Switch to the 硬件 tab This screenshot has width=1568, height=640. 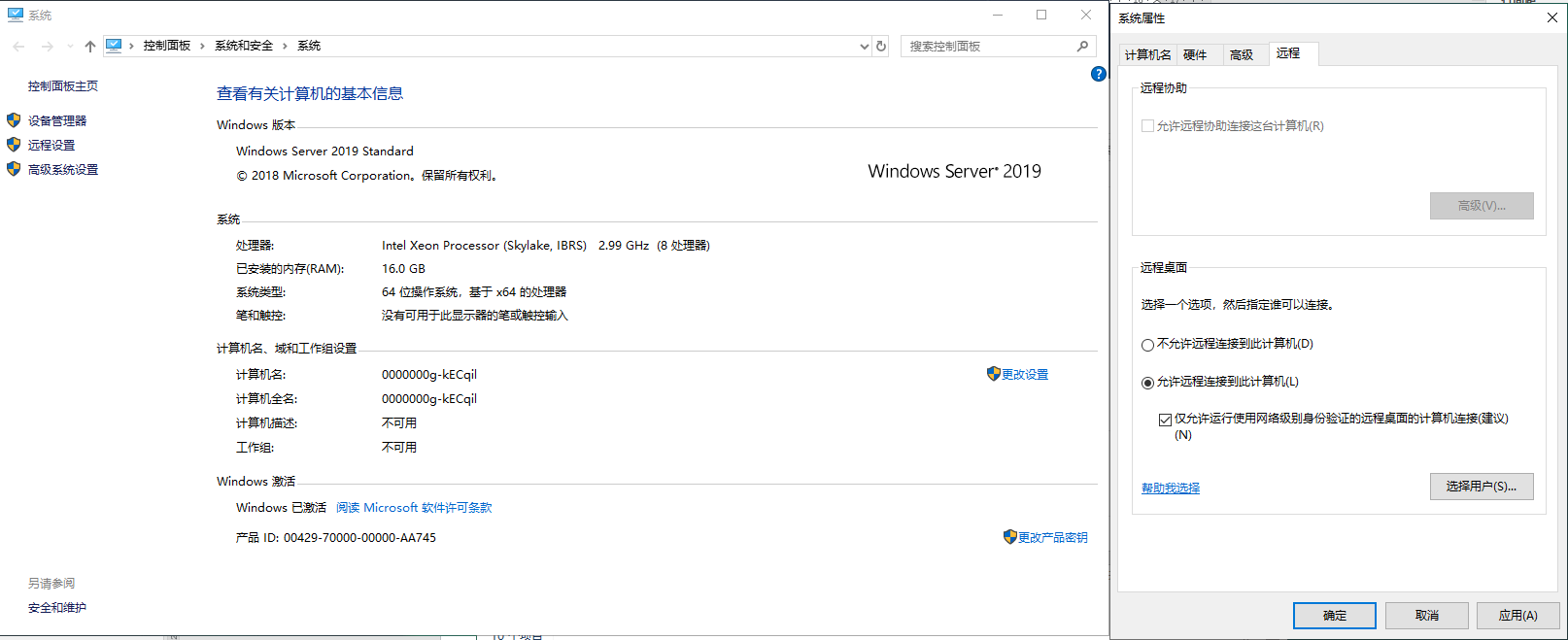[1195, 55]
